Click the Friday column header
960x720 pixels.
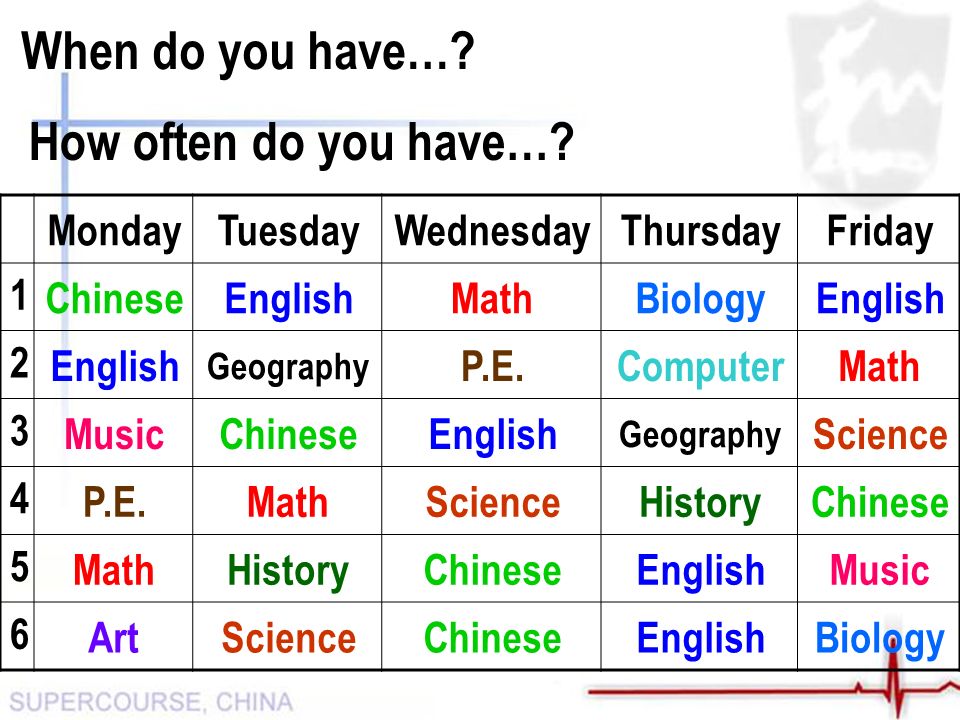(880, 231)
